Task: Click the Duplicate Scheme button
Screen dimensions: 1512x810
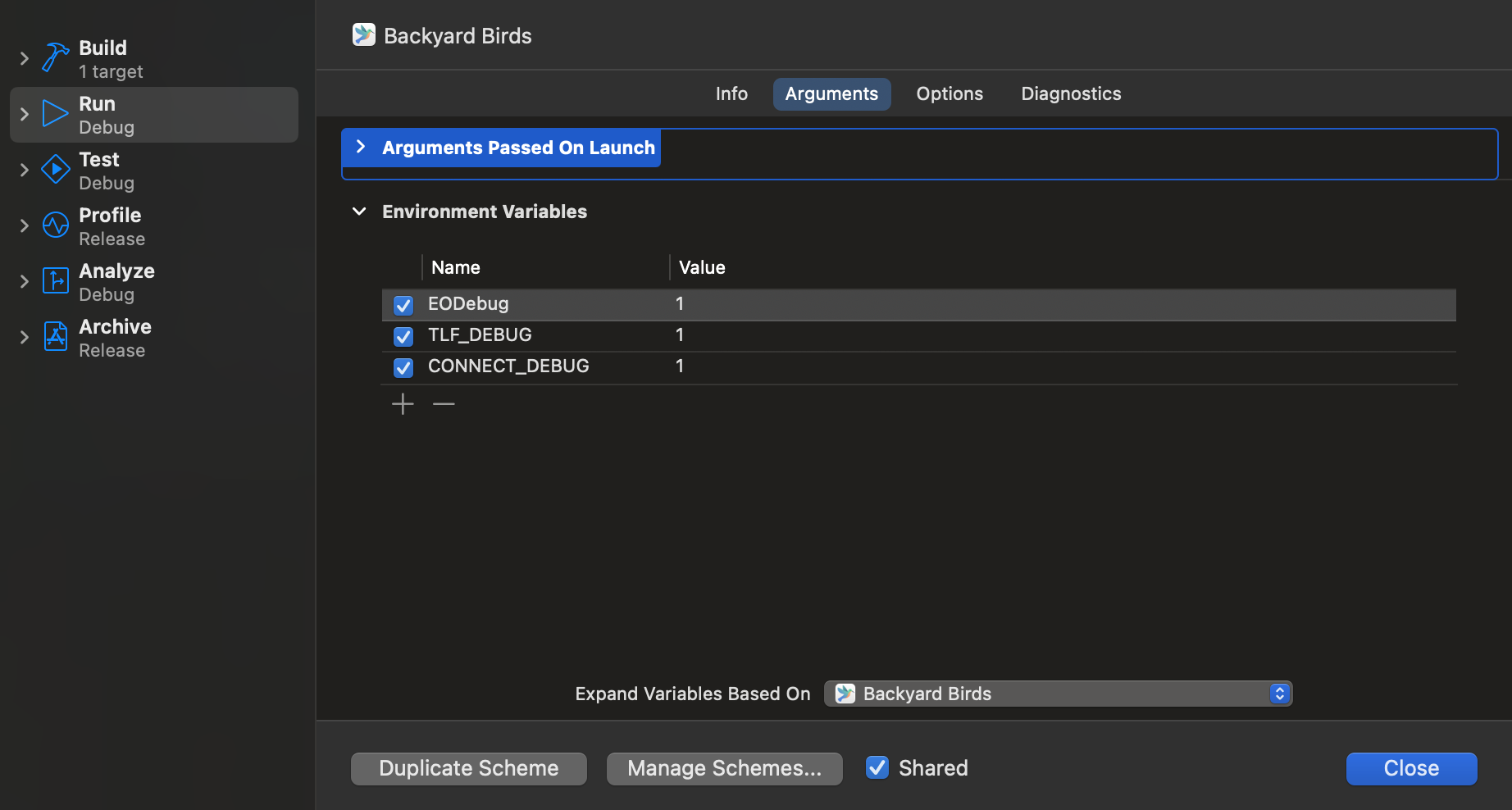Action: pos(468,768)
